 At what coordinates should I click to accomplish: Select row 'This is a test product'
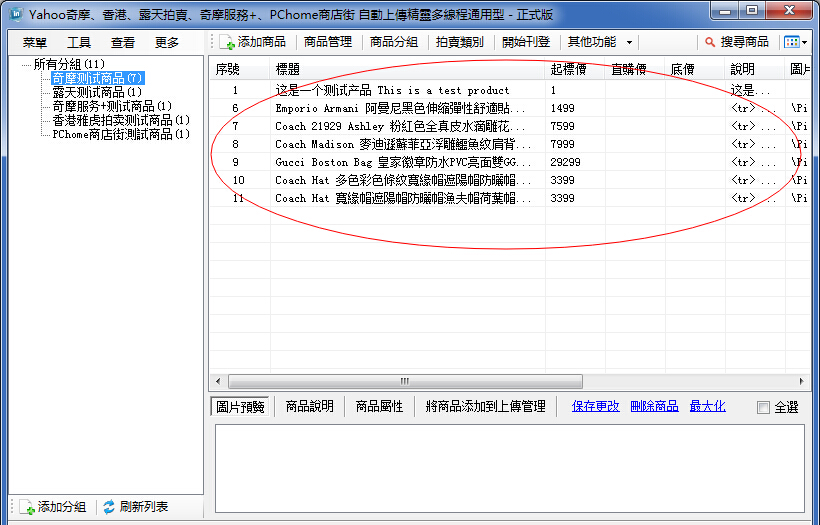point(510,90)
